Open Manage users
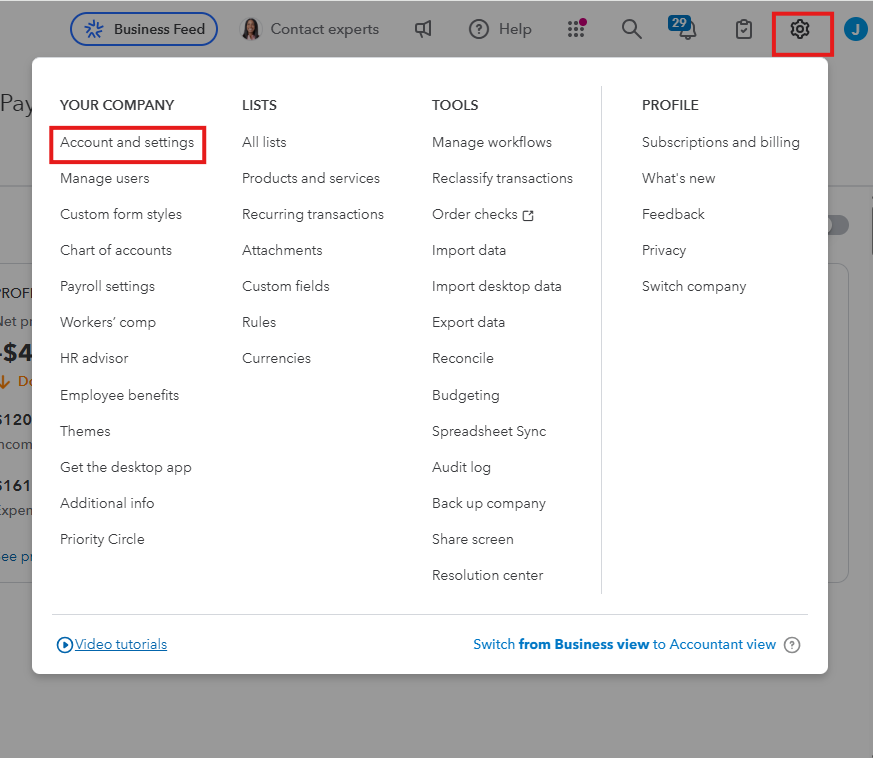This screenshot has width=873, height=758. pos(105,179)
